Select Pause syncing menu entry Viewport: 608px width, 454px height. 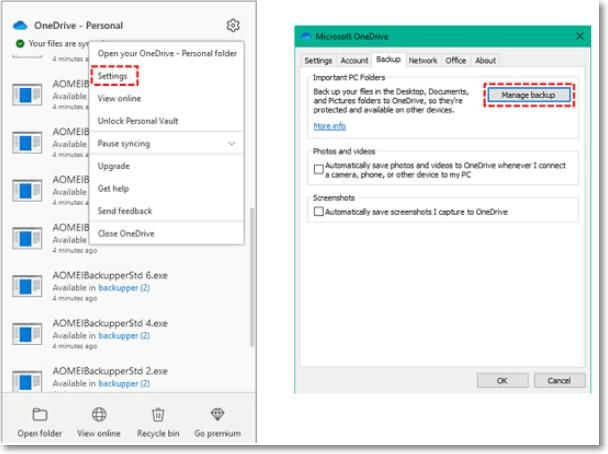pos(167,143)
